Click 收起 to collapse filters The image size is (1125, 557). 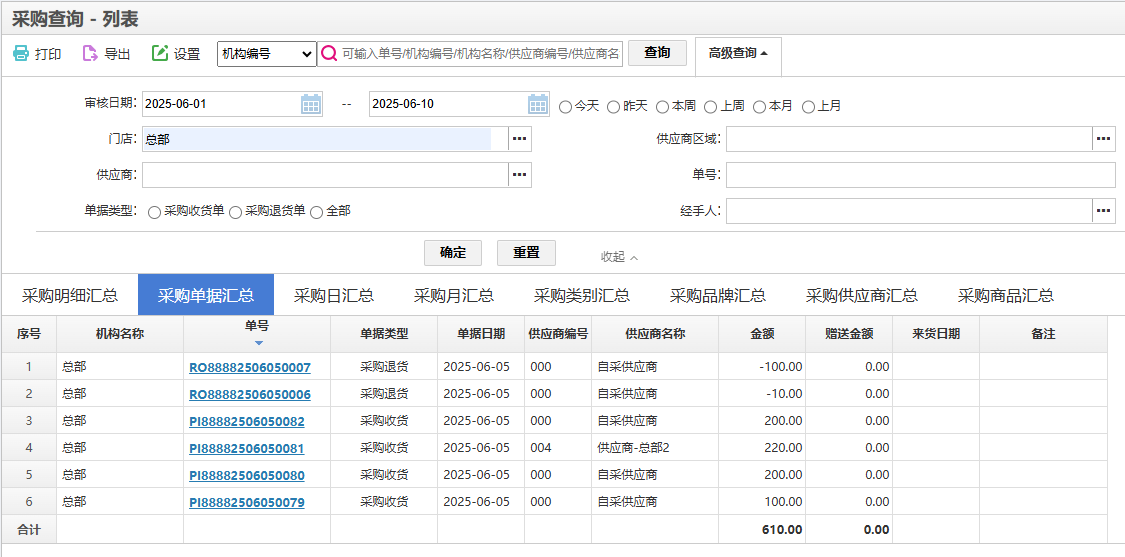(x=619, y=256)
